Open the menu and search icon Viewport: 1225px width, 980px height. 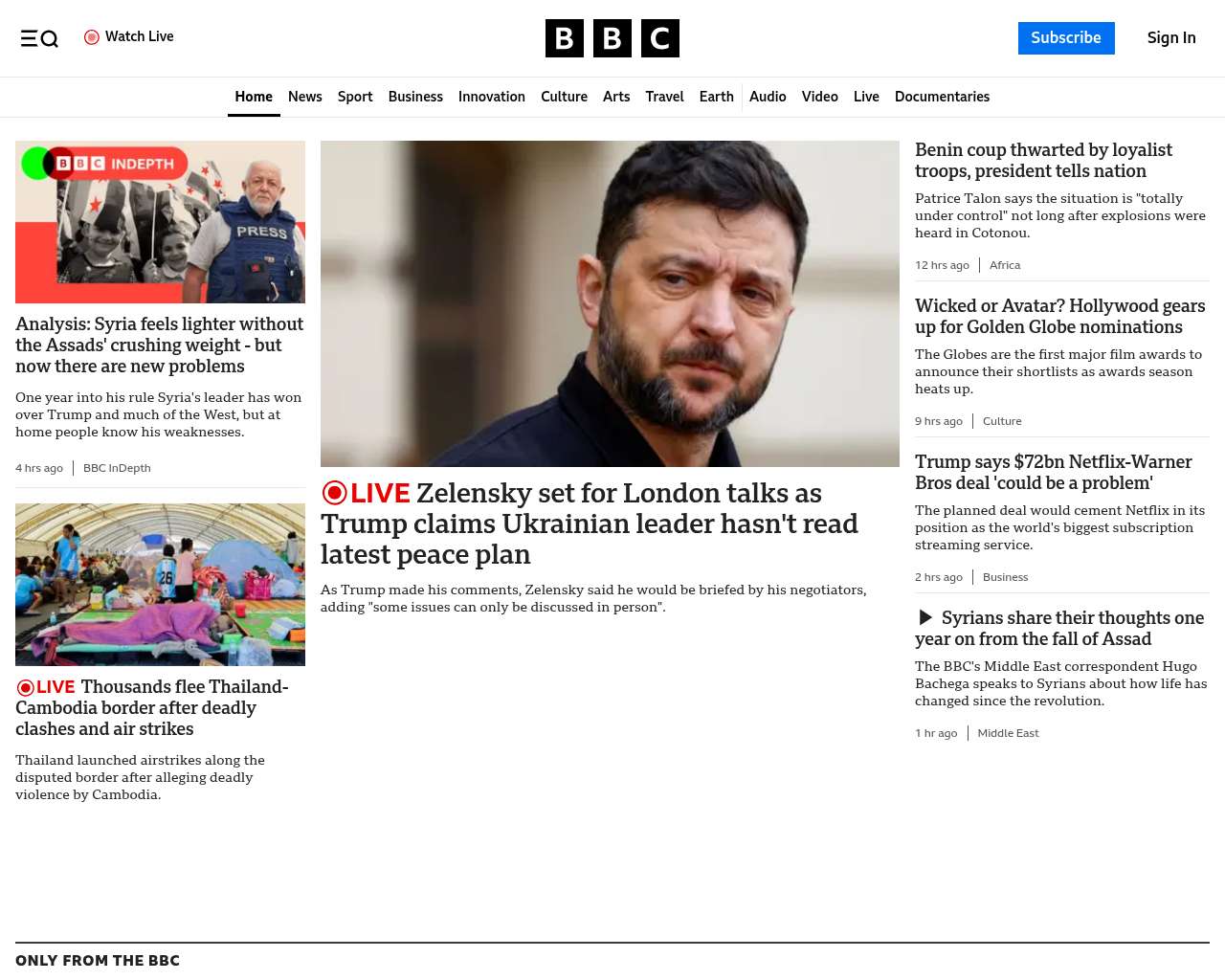[39, 38]
